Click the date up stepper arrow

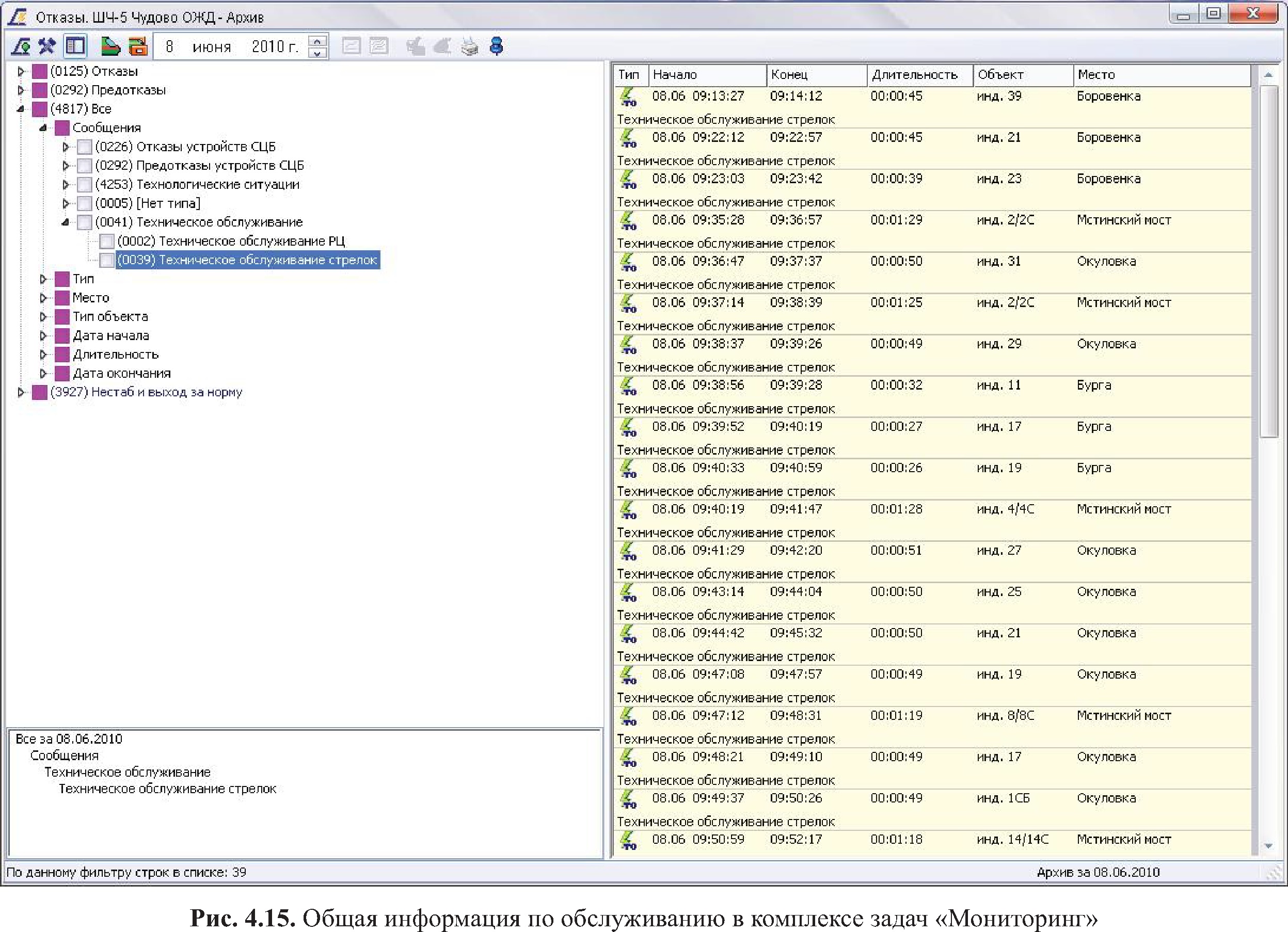[x=317, y=41]
